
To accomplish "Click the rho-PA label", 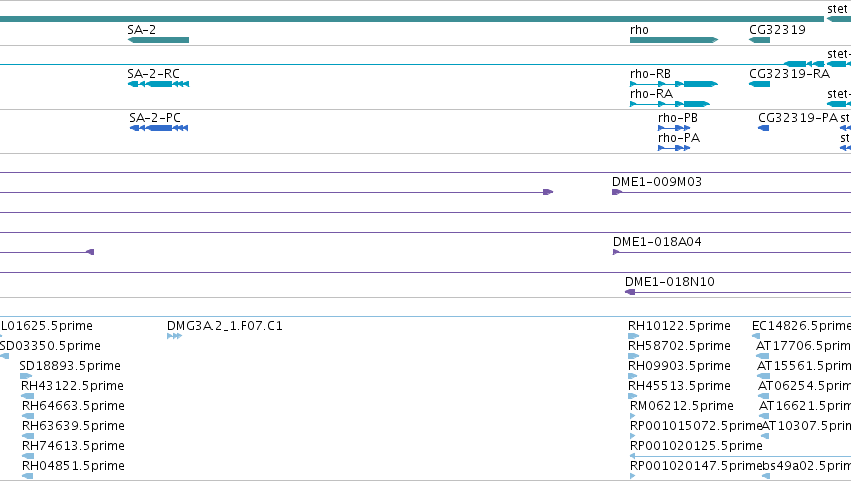I will point(679,138).
